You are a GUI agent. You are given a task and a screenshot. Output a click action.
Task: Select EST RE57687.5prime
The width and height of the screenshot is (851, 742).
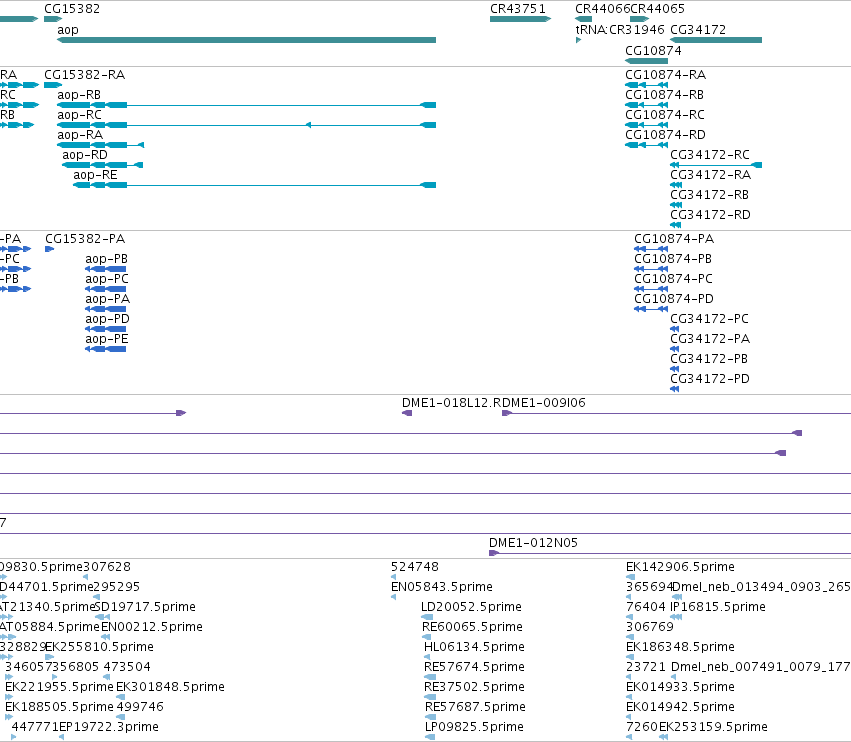430,717
